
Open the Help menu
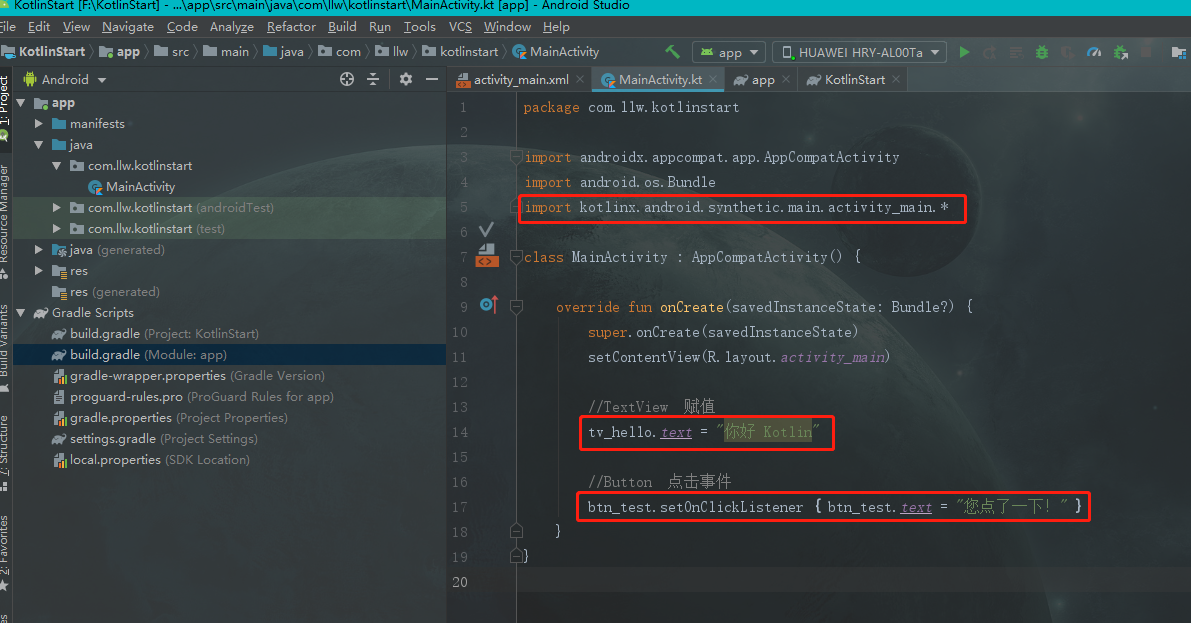click(x=556, y=27)
